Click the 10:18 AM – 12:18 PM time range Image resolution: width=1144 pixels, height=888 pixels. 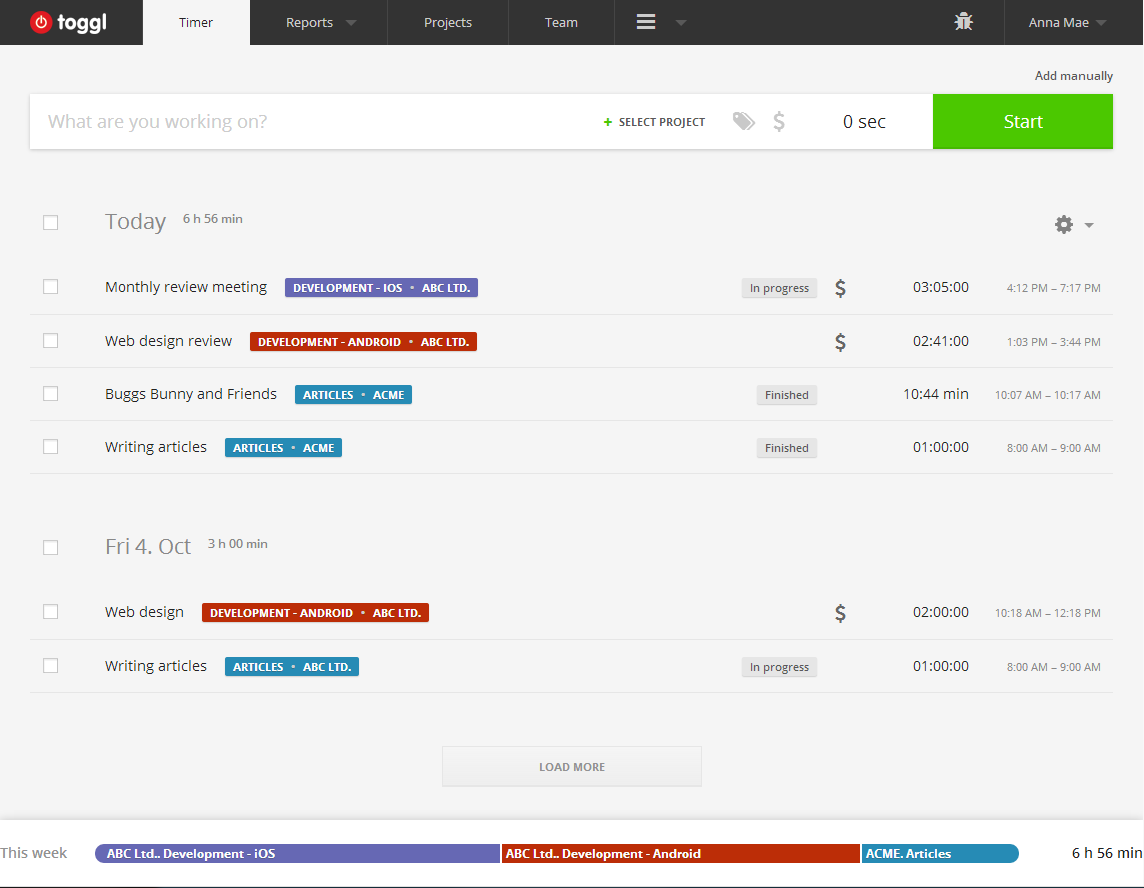pos(1048,613)
